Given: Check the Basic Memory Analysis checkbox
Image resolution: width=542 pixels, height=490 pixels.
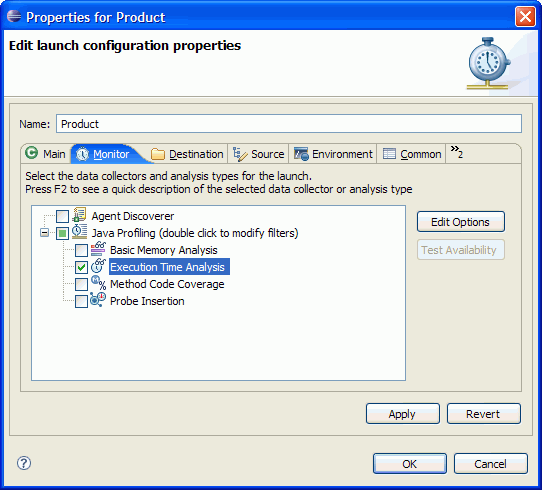Looking at the screenshot, I should pos(81,250).
